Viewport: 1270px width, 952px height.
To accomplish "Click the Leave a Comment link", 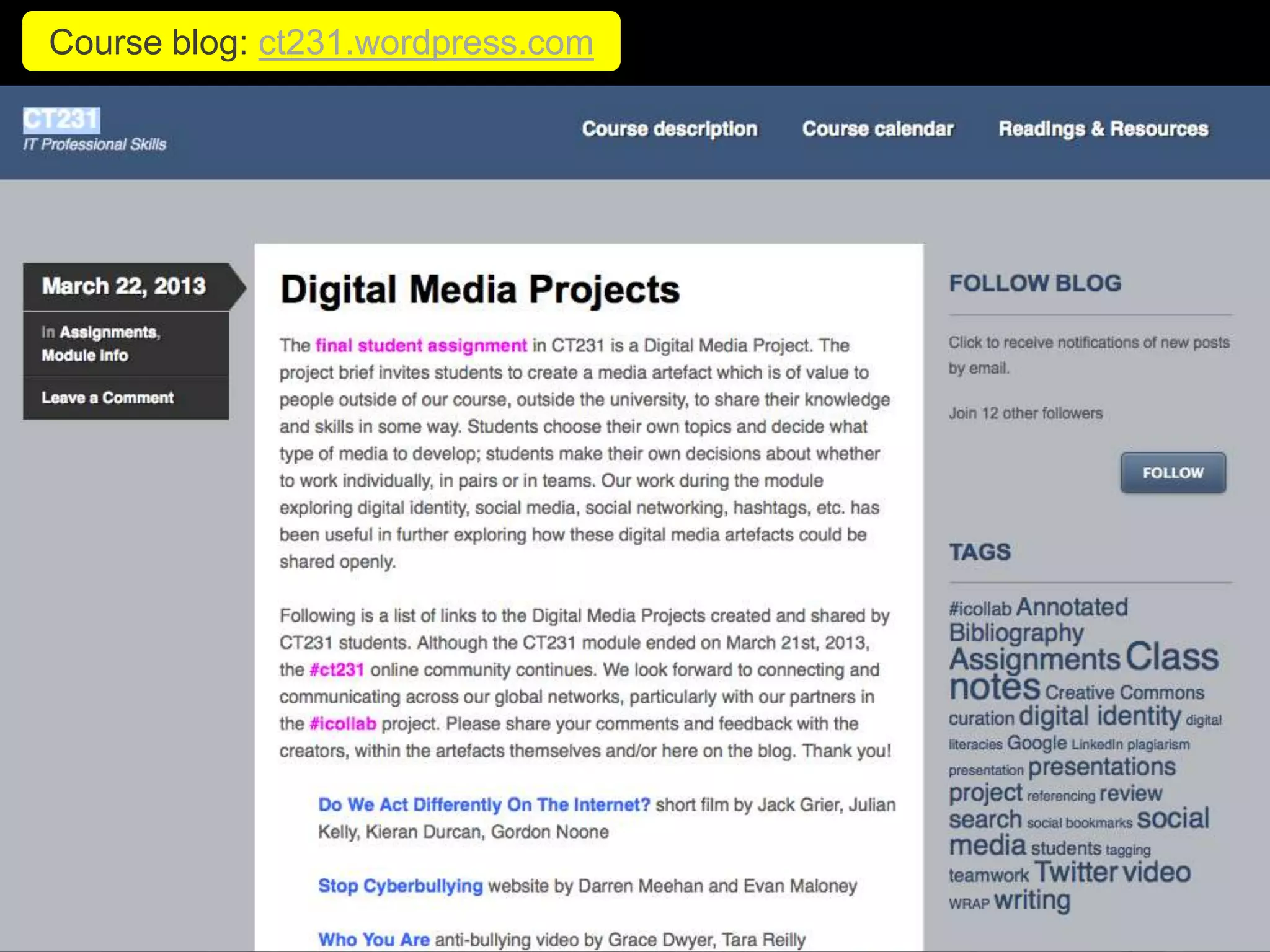I will pos(107,398).
